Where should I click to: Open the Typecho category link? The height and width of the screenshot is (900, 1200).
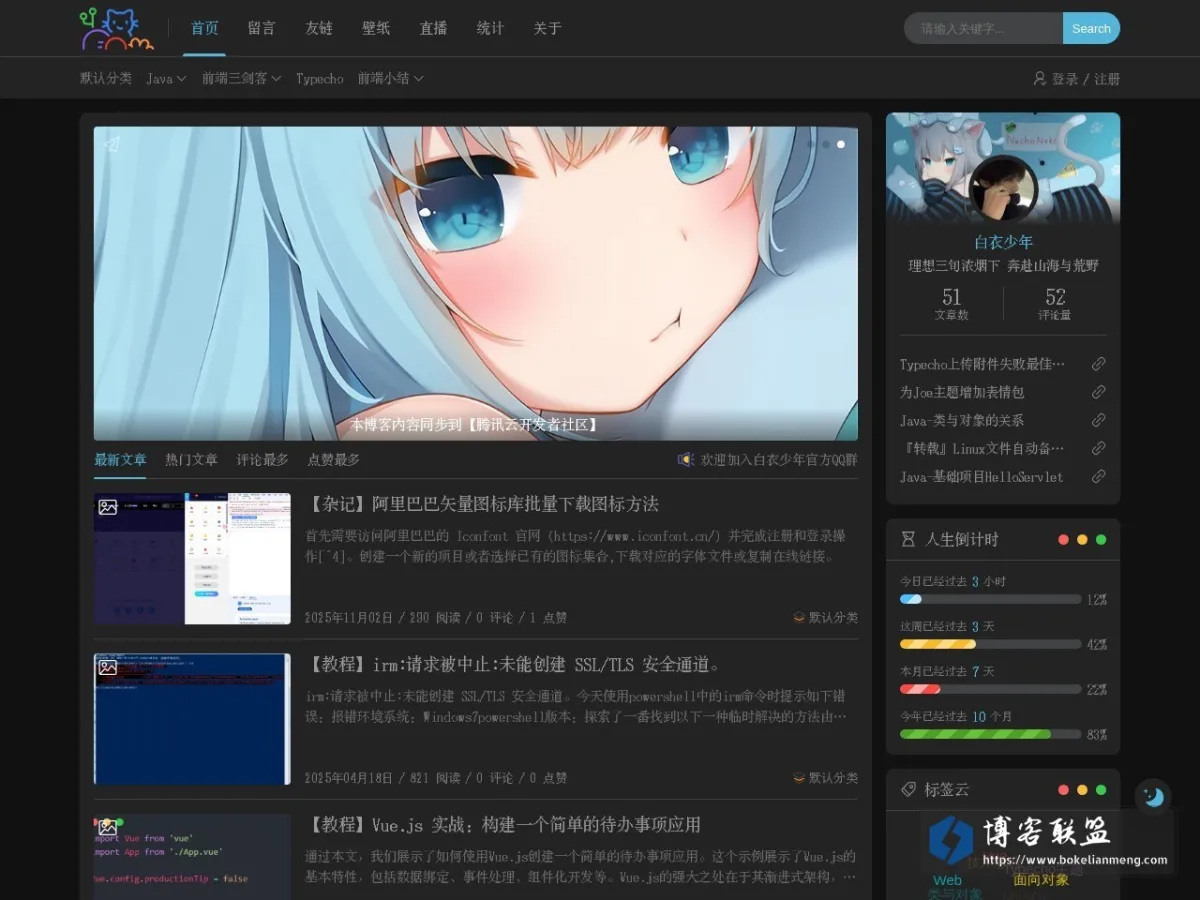[319, 78]
